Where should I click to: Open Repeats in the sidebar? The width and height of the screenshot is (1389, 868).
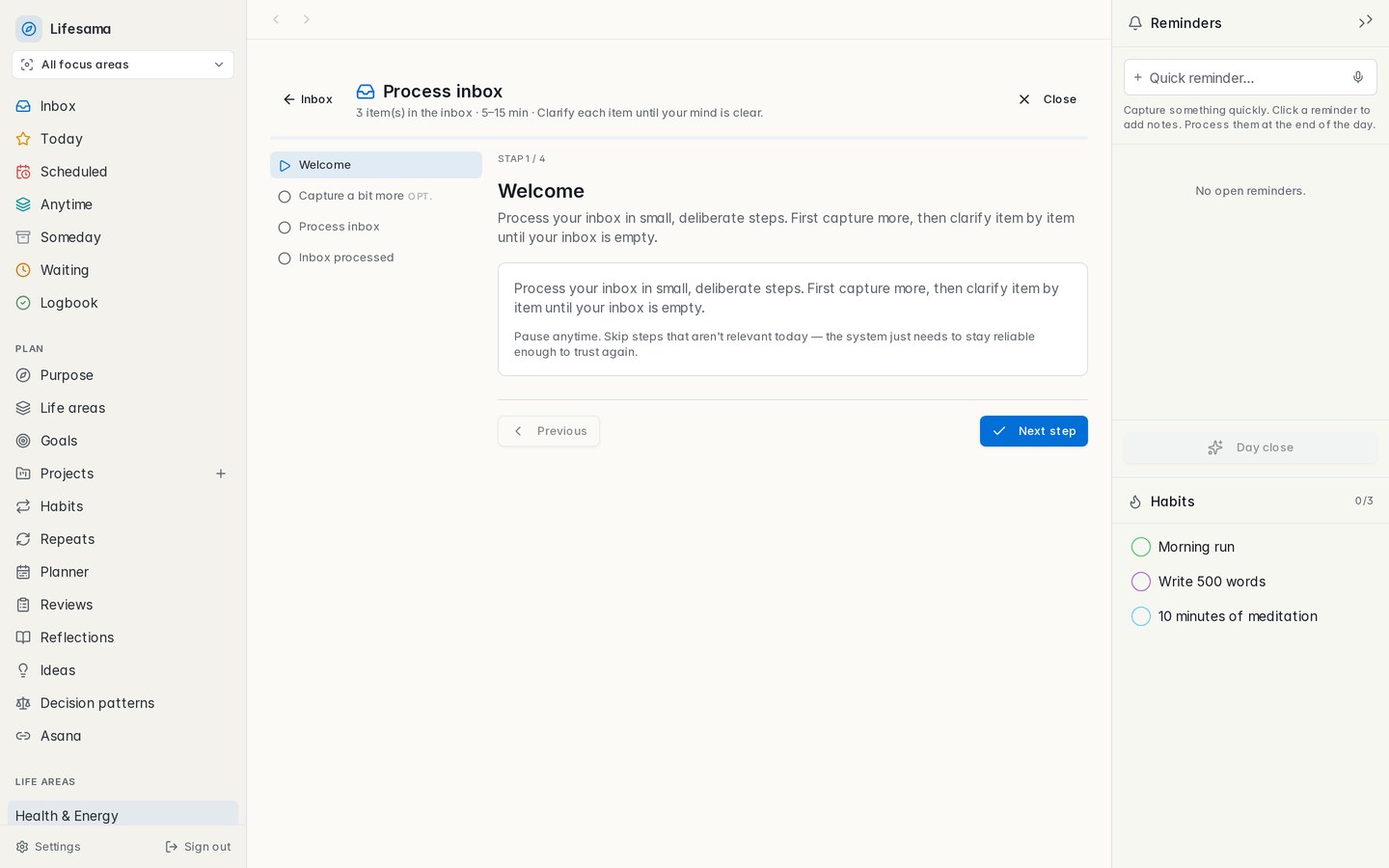tap(123, 539)
